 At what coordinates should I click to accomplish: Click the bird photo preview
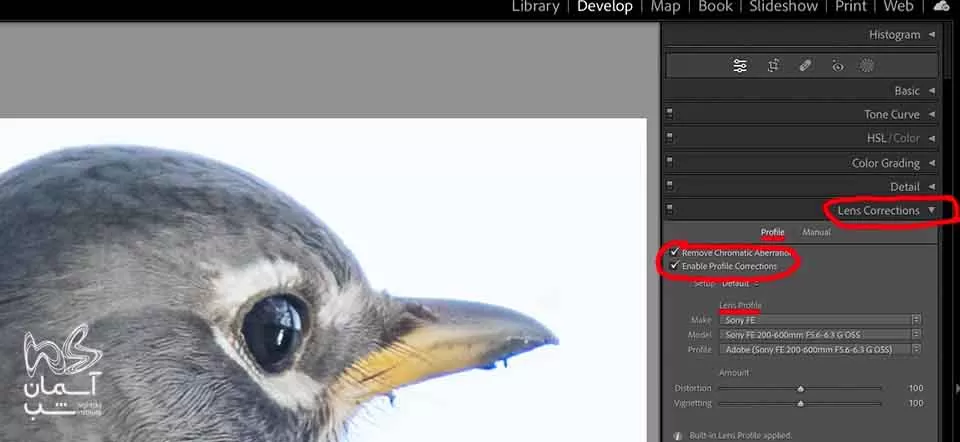coord(323,280)
